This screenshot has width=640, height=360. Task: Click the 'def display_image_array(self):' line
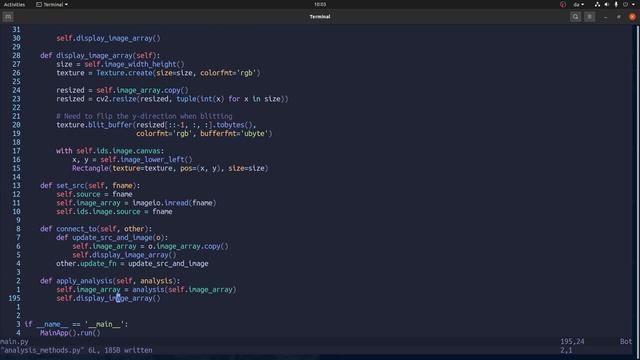pos(100,56)
